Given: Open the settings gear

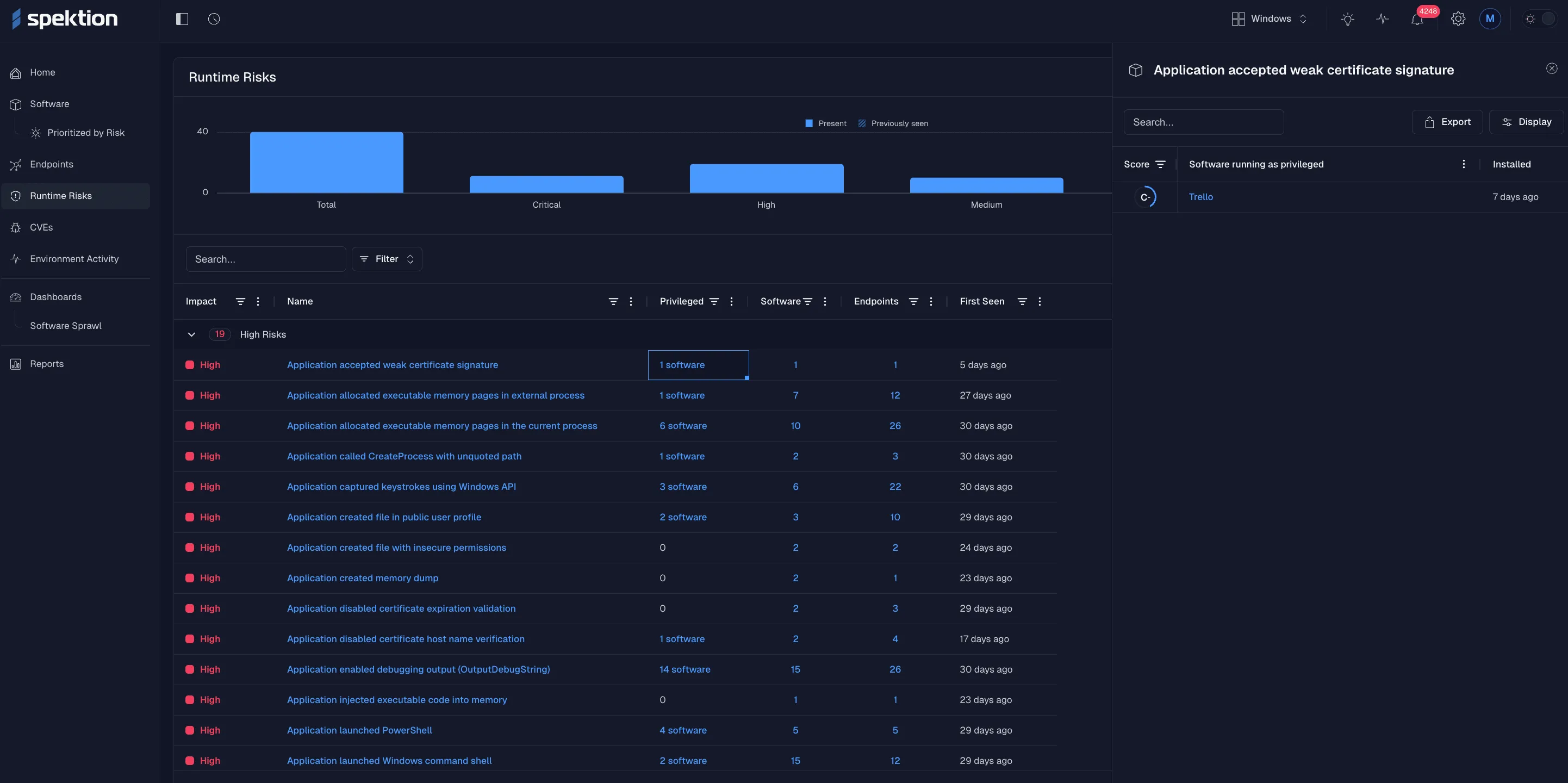Looking at the screenshot, I should pos(1458,19).
